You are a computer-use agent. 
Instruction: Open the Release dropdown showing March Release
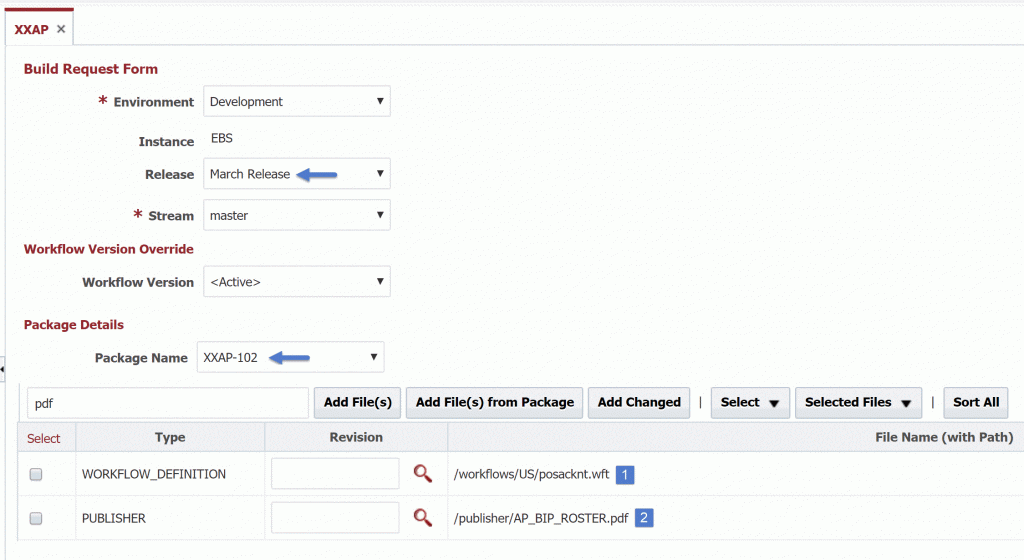296,174
